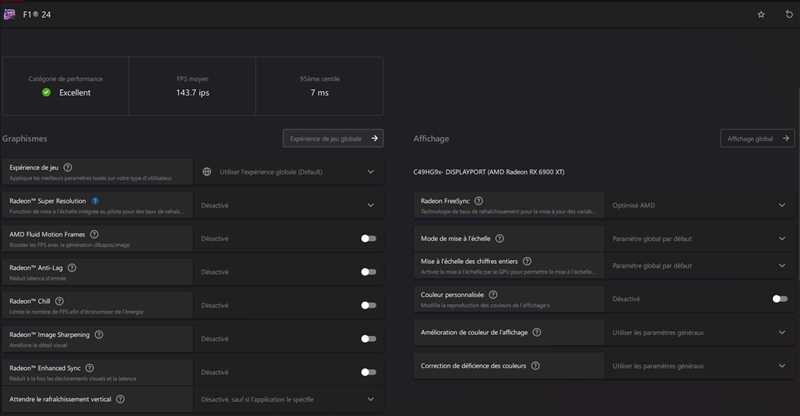Click help icon beside Expérience de jeu

pos(68,167)
